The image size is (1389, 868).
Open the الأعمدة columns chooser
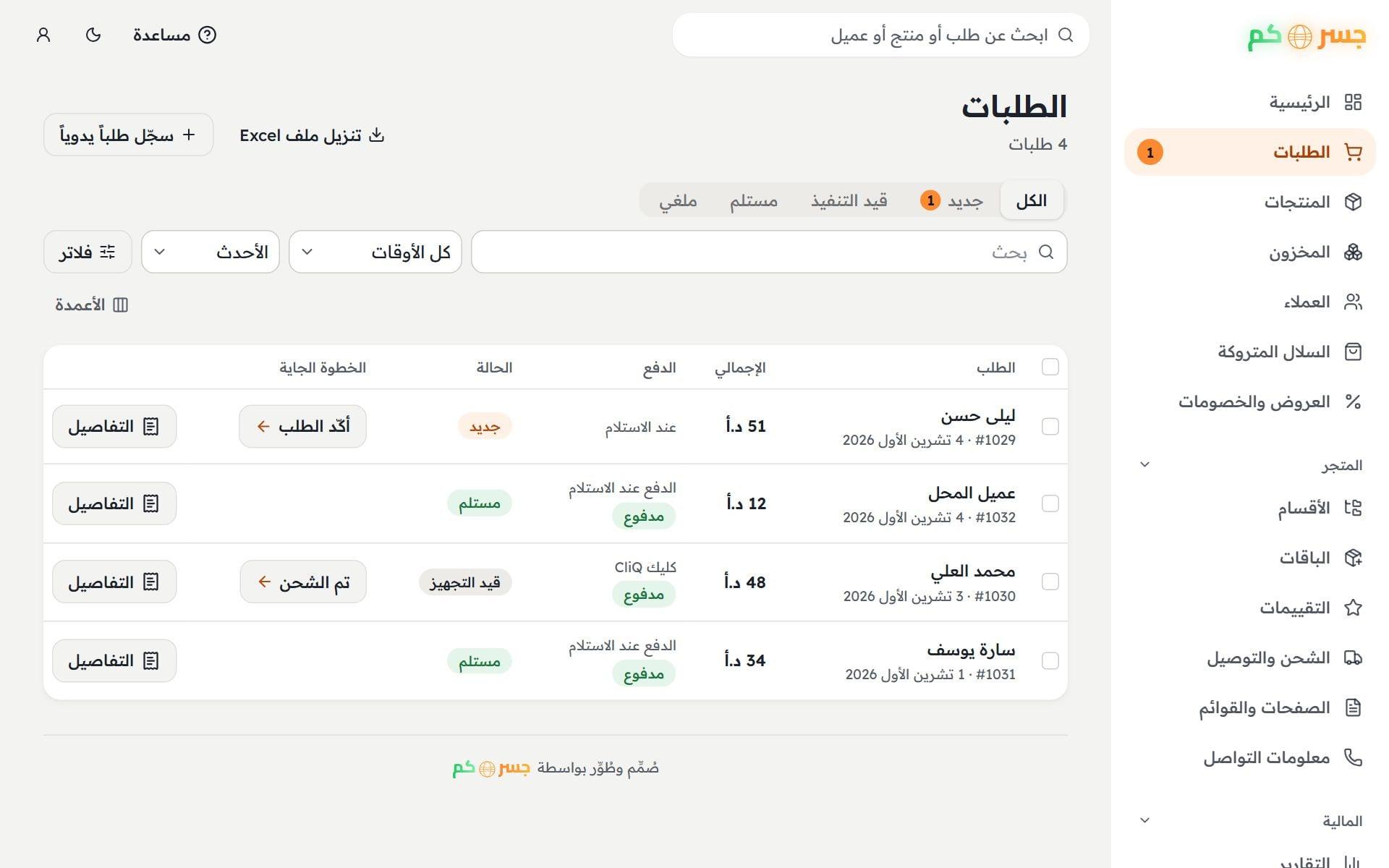[92, 305]
